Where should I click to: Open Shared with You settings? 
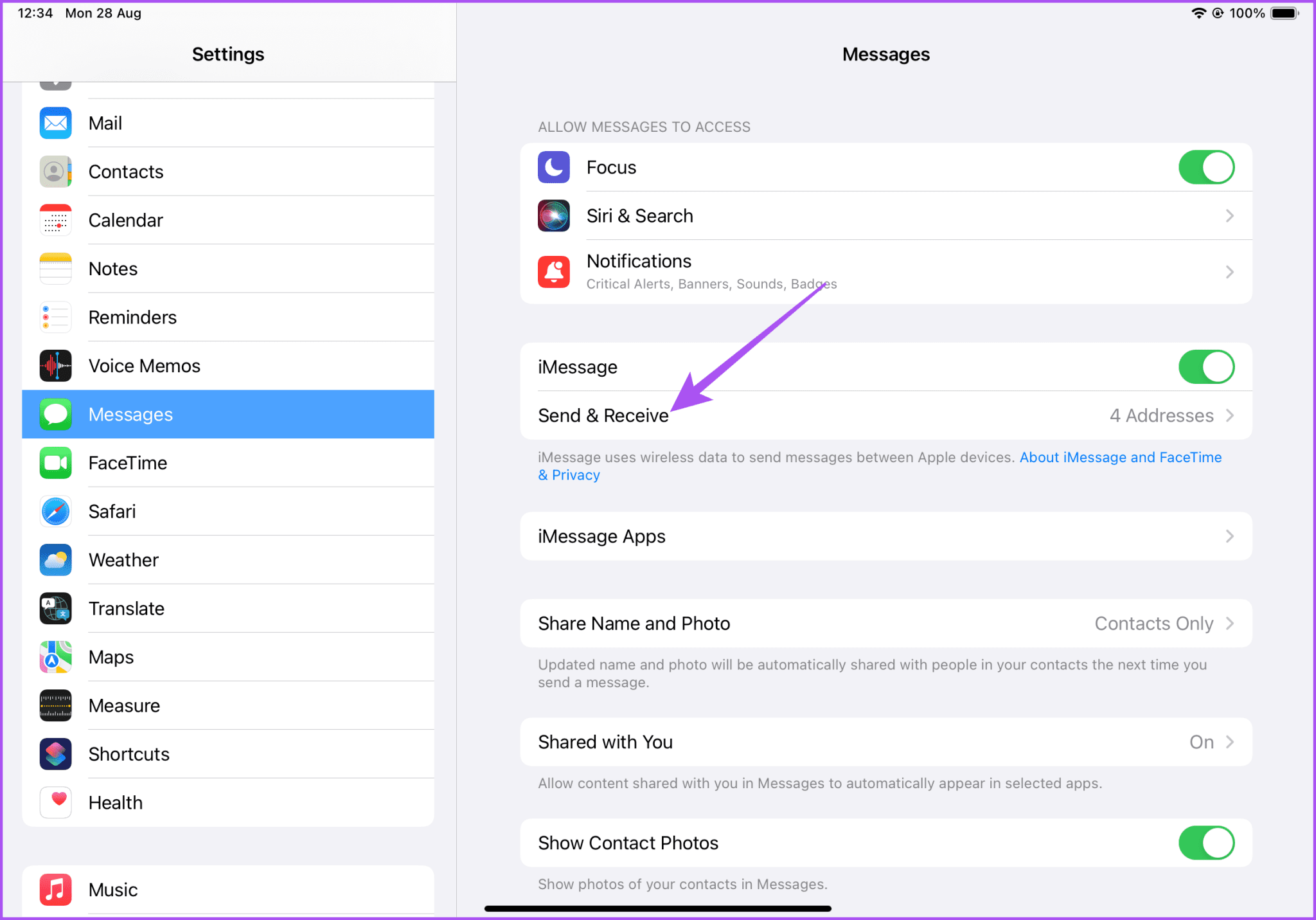(x=885, y=742)
